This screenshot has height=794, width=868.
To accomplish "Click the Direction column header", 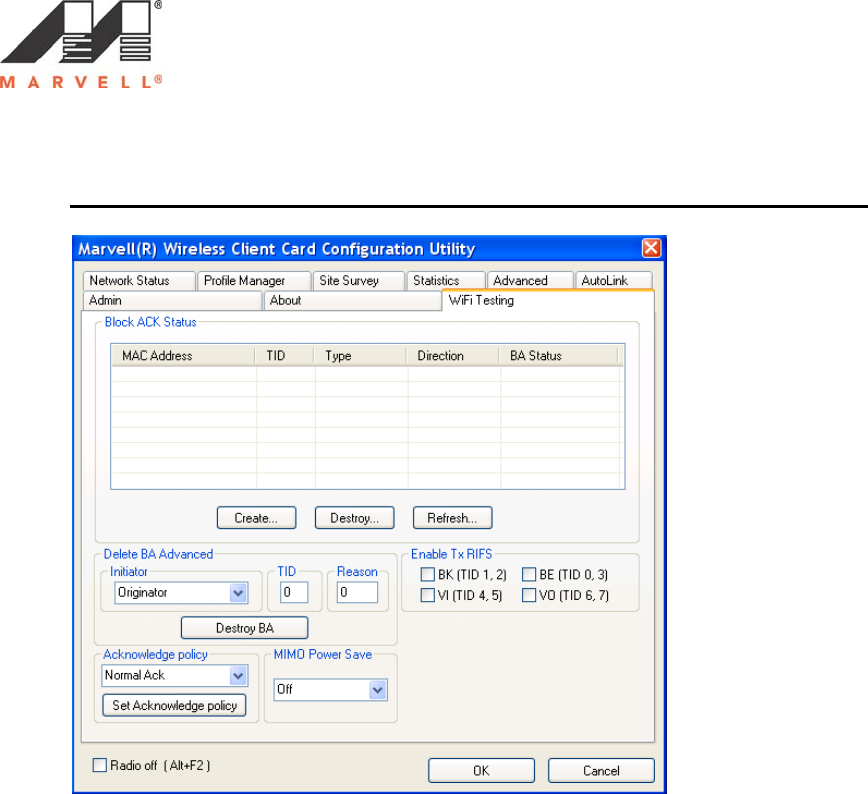I will pos(453,355).
